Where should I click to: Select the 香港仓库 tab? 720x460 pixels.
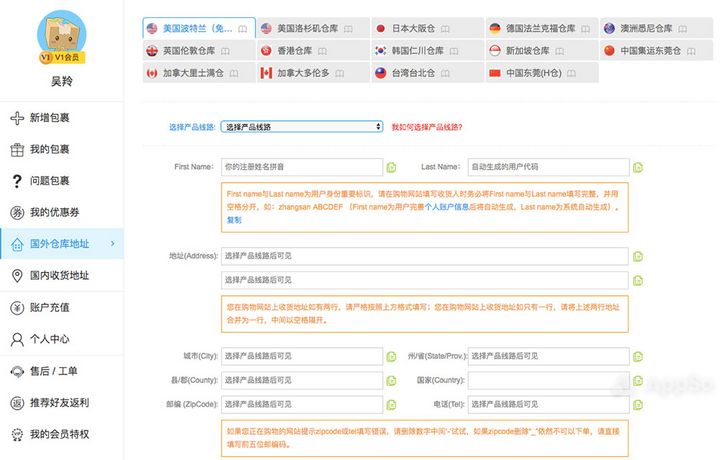click(x=313, y=50)
